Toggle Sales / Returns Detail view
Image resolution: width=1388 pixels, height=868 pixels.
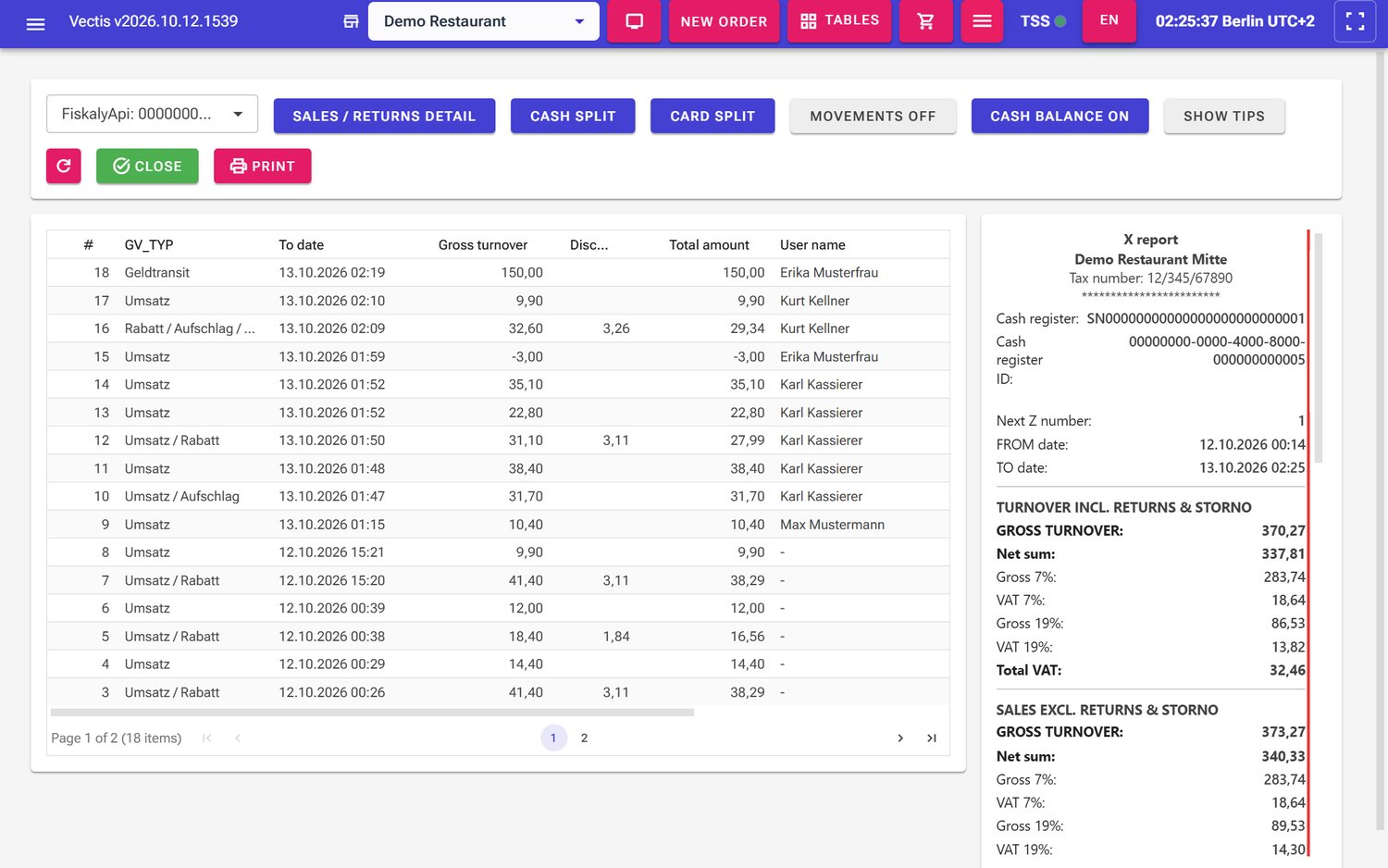click(x=384, y=116)
